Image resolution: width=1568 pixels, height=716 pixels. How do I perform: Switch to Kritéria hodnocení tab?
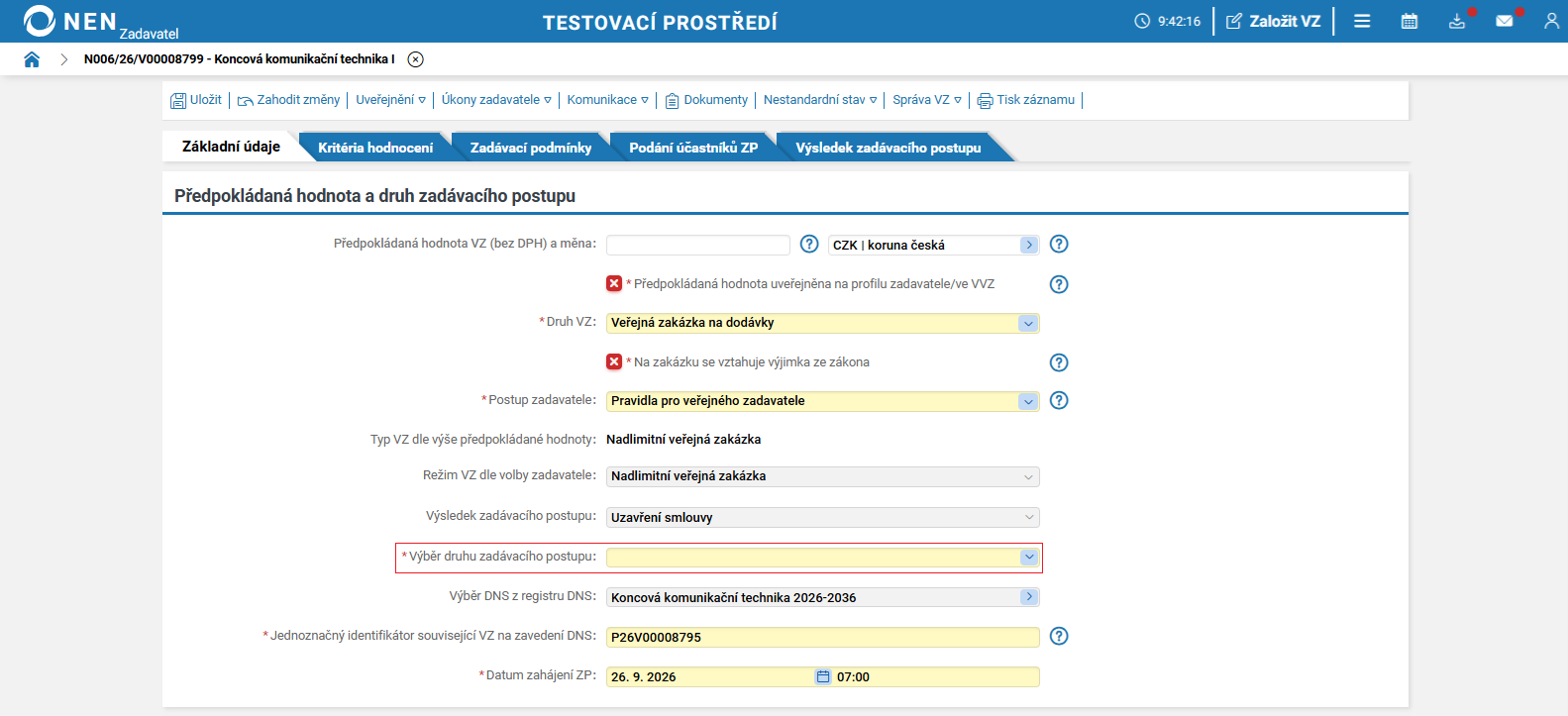click(375, 148)
